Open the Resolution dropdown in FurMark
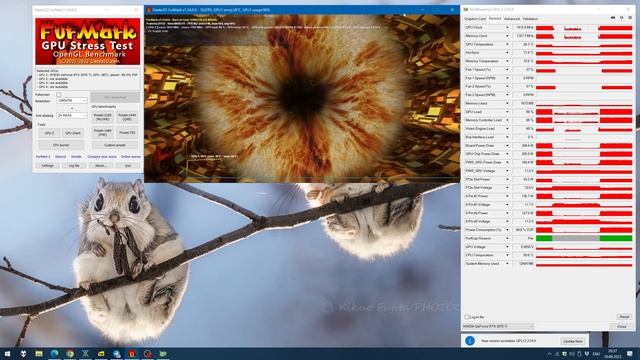This screenshot has width=640, height=360. (72, 100)
